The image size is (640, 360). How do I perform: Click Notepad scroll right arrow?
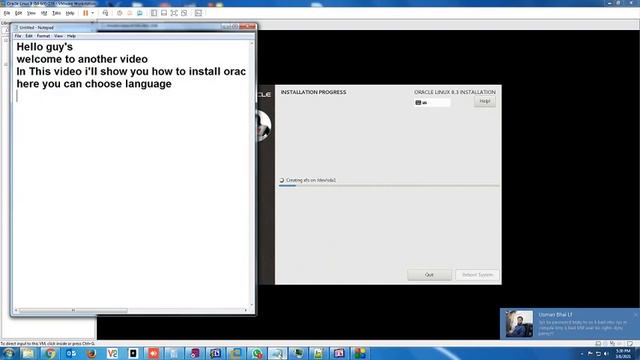click(246, 310)
